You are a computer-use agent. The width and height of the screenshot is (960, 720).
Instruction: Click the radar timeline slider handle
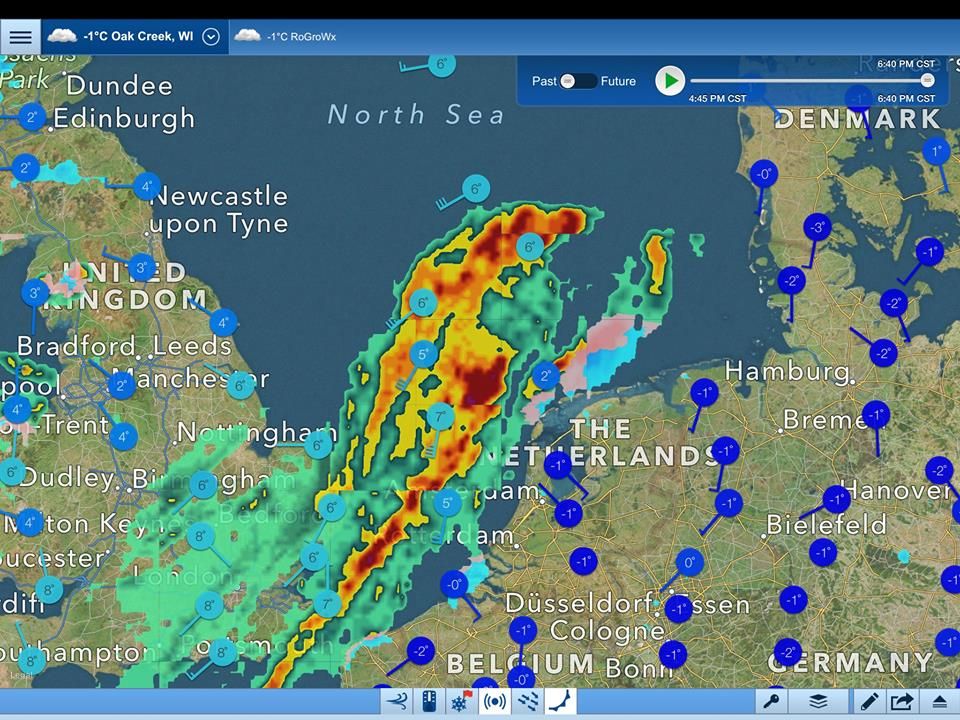[x=928, y=80]
